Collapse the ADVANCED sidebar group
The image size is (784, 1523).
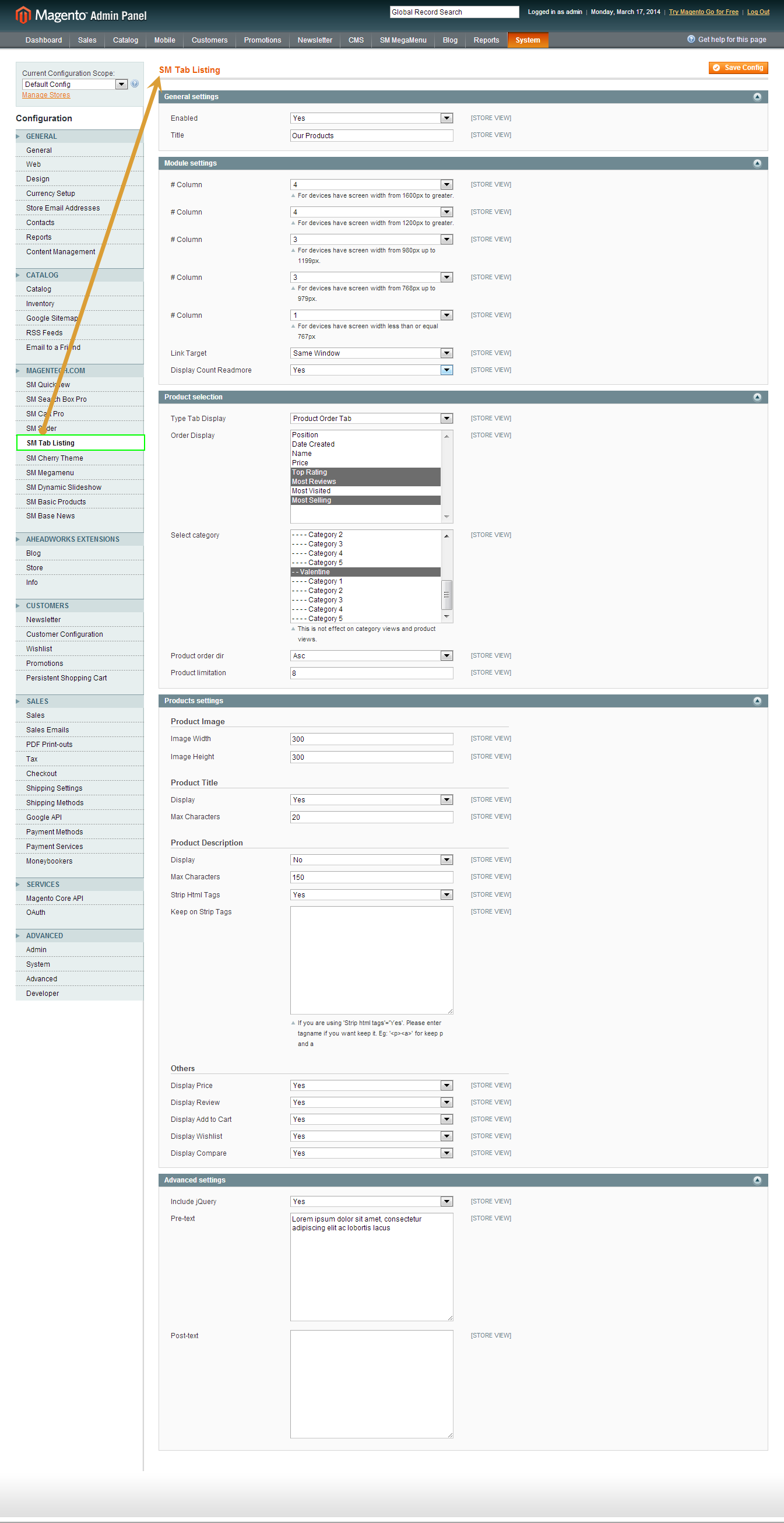tap(80, 936)
